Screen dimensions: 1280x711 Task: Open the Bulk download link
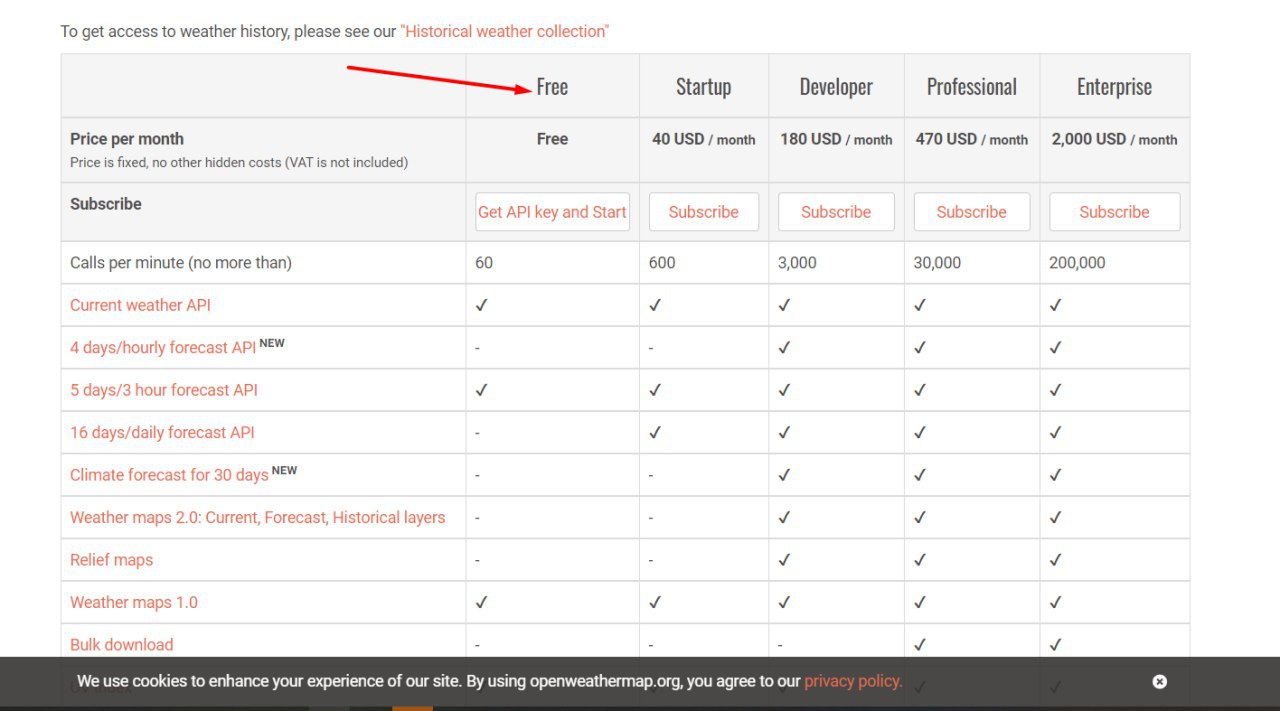coord(121,645)
